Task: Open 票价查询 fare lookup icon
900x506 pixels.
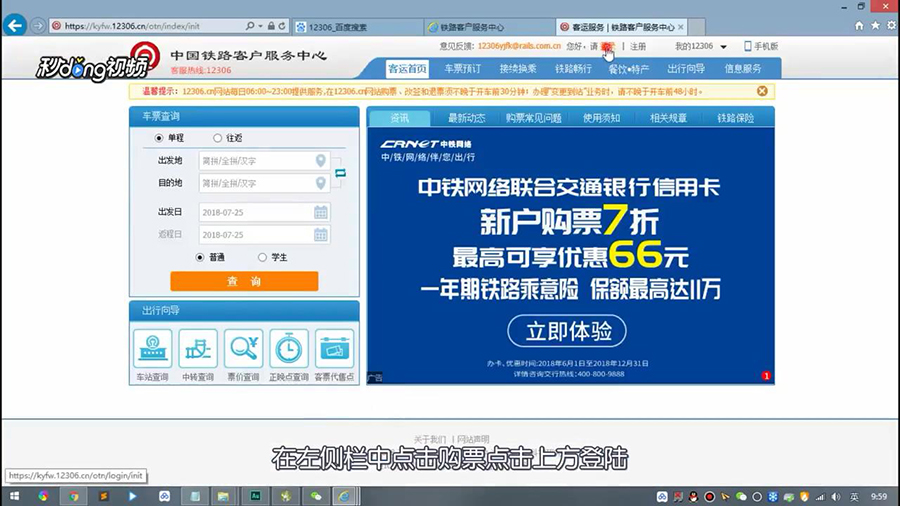Action: pyautogui.click(x=243, y=348)
